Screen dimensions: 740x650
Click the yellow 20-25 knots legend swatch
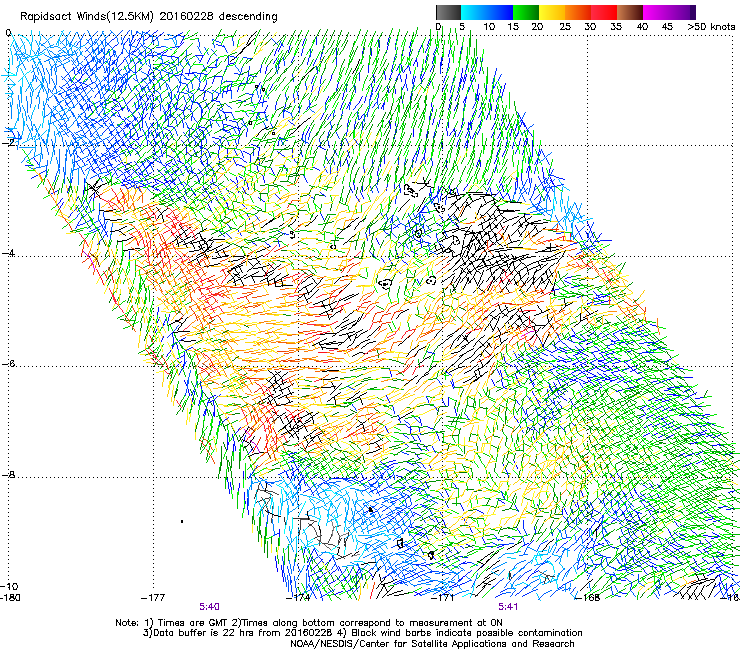[x=552, y=12]
